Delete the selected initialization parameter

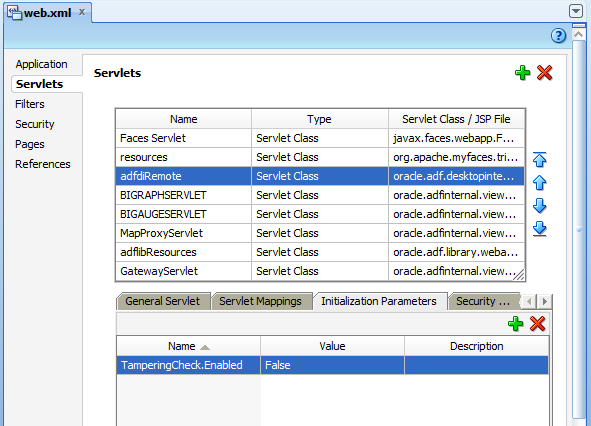[537, 324]
